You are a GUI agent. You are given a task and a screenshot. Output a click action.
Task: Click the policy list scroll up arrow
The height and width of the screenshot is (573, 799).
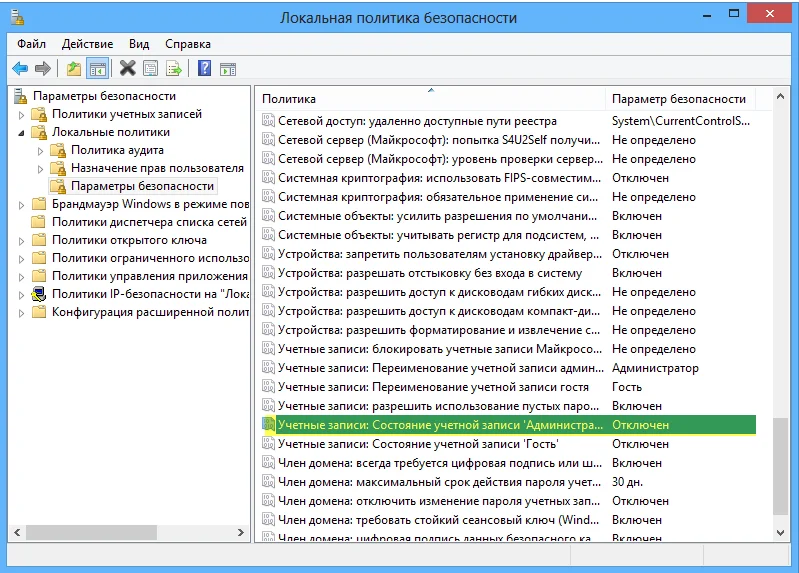(780, 96)
